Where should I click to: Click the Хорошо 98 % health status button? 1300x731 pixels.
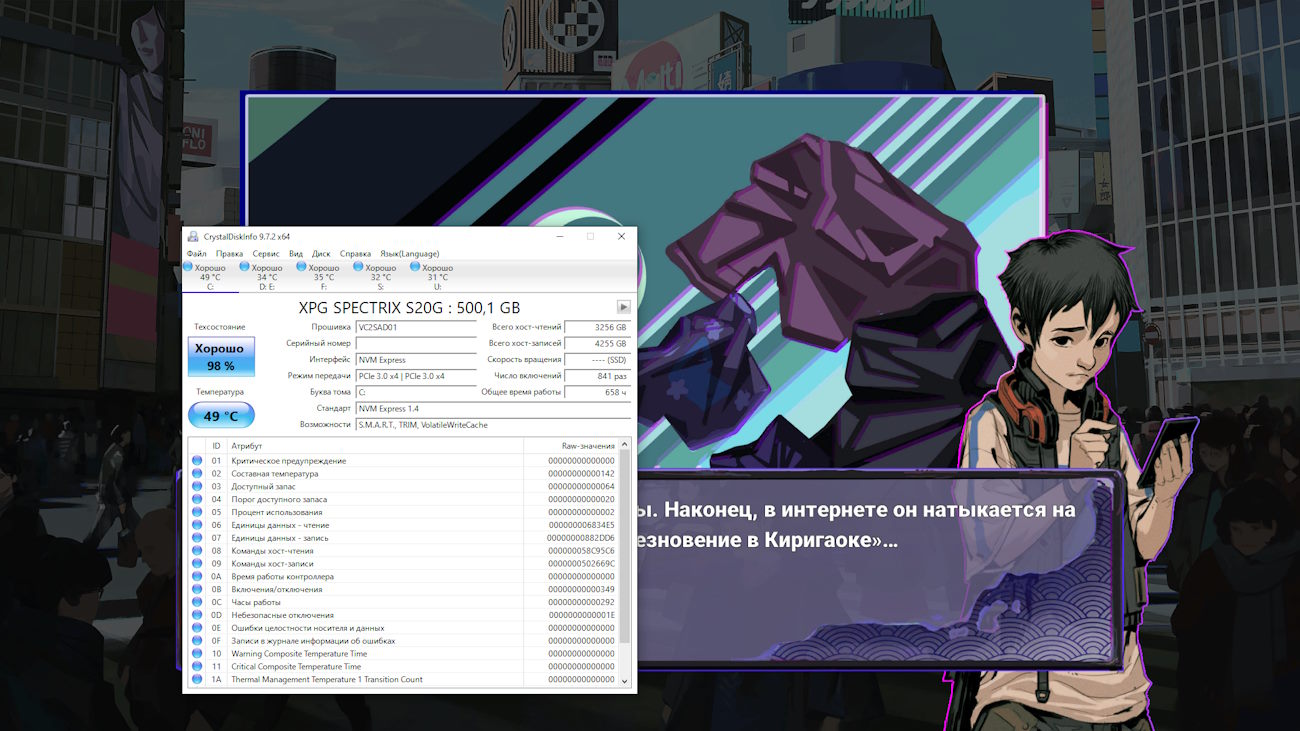point(221,357)
